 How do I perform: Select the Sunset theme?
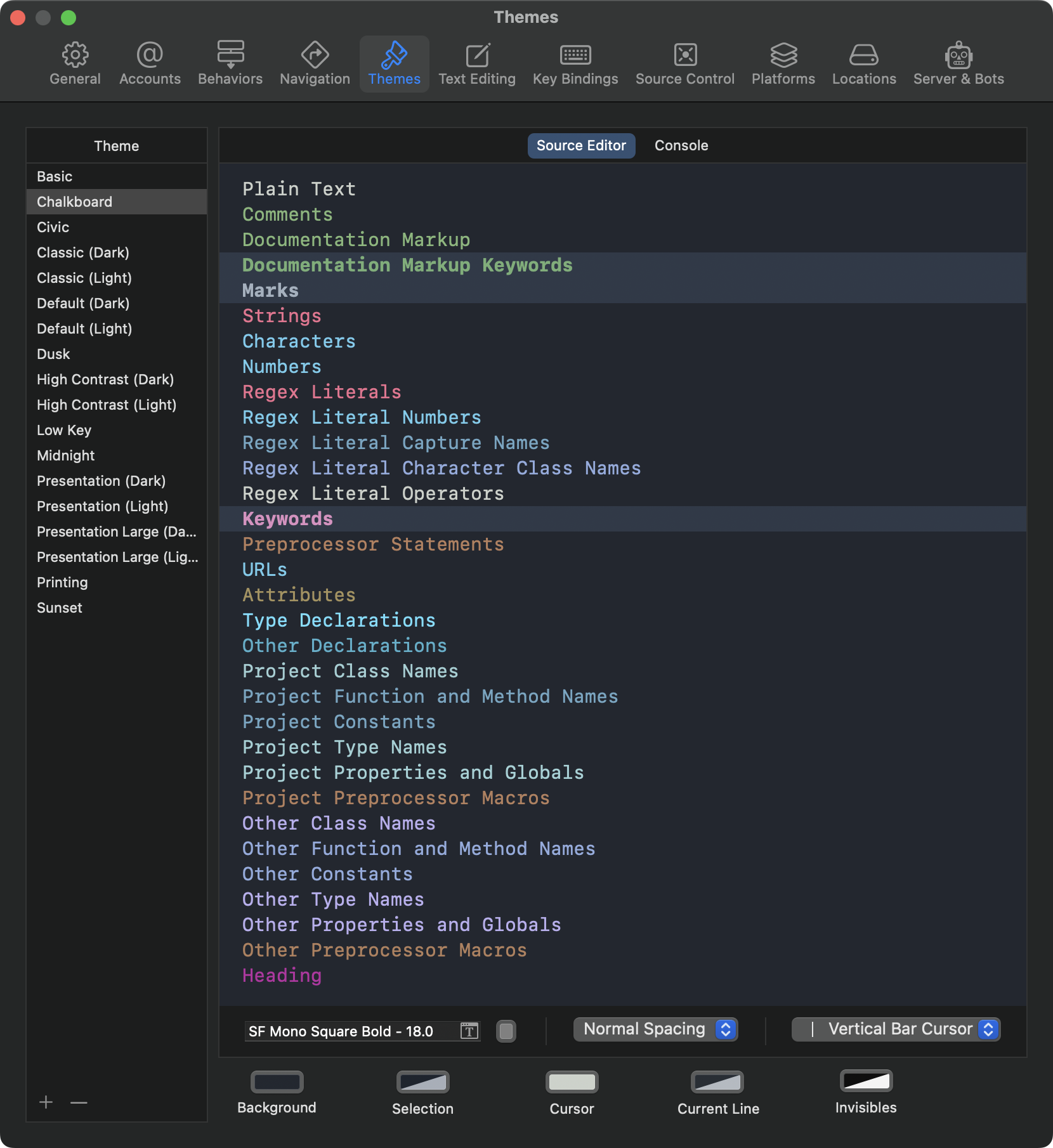117,608
